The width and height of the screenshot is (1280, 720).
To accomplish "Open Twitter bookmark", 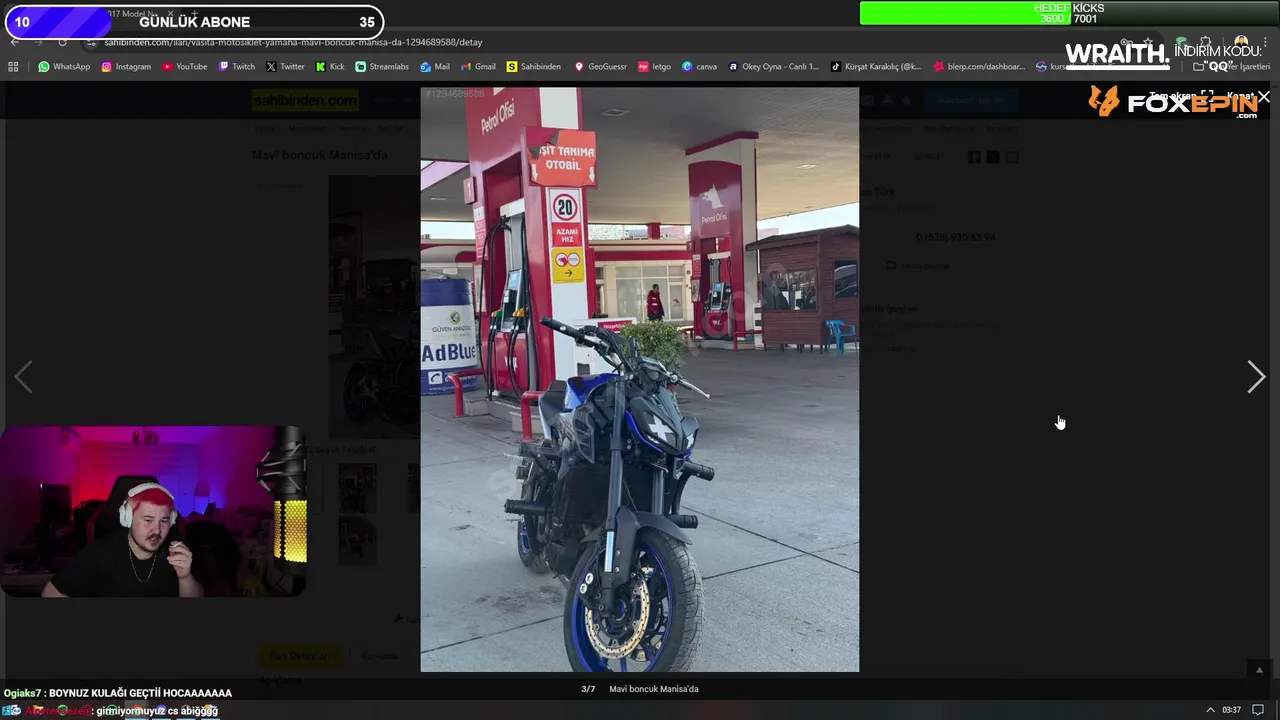I will pos(285,67).
